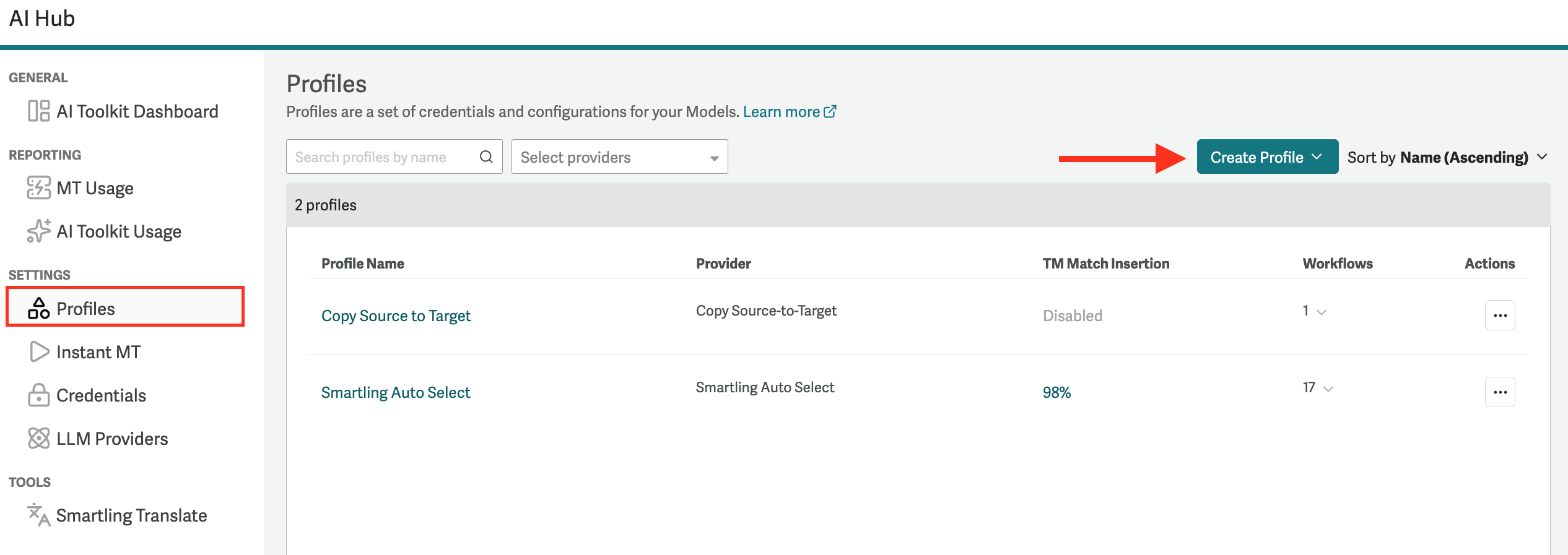Click the LLM Providers atom icon

38,438
